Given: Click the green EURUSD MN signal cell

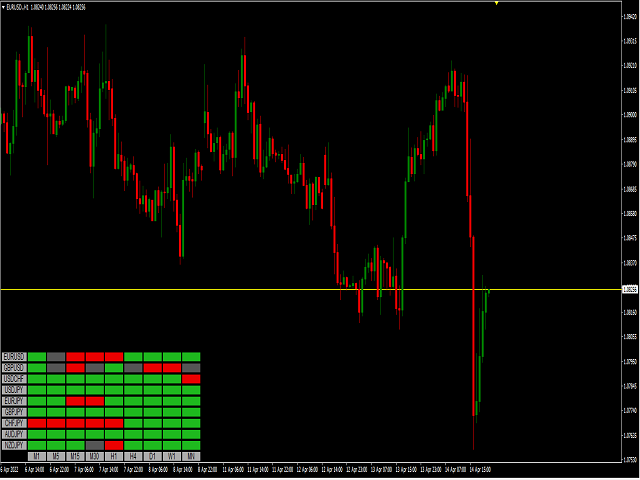Looking at the screenshot, I should pos(191,357).
